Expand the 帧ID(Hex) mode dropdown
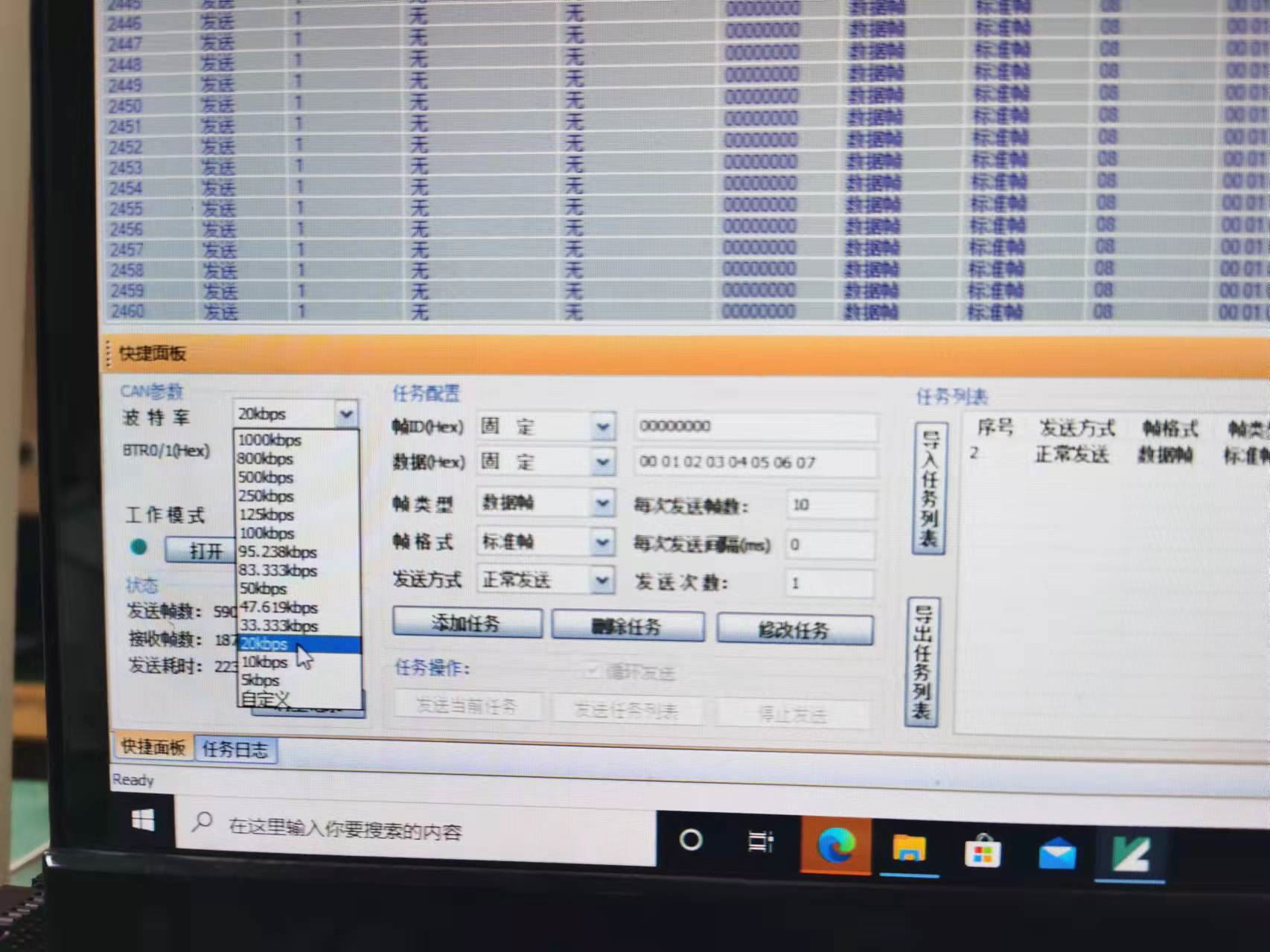 coord(602,427)
